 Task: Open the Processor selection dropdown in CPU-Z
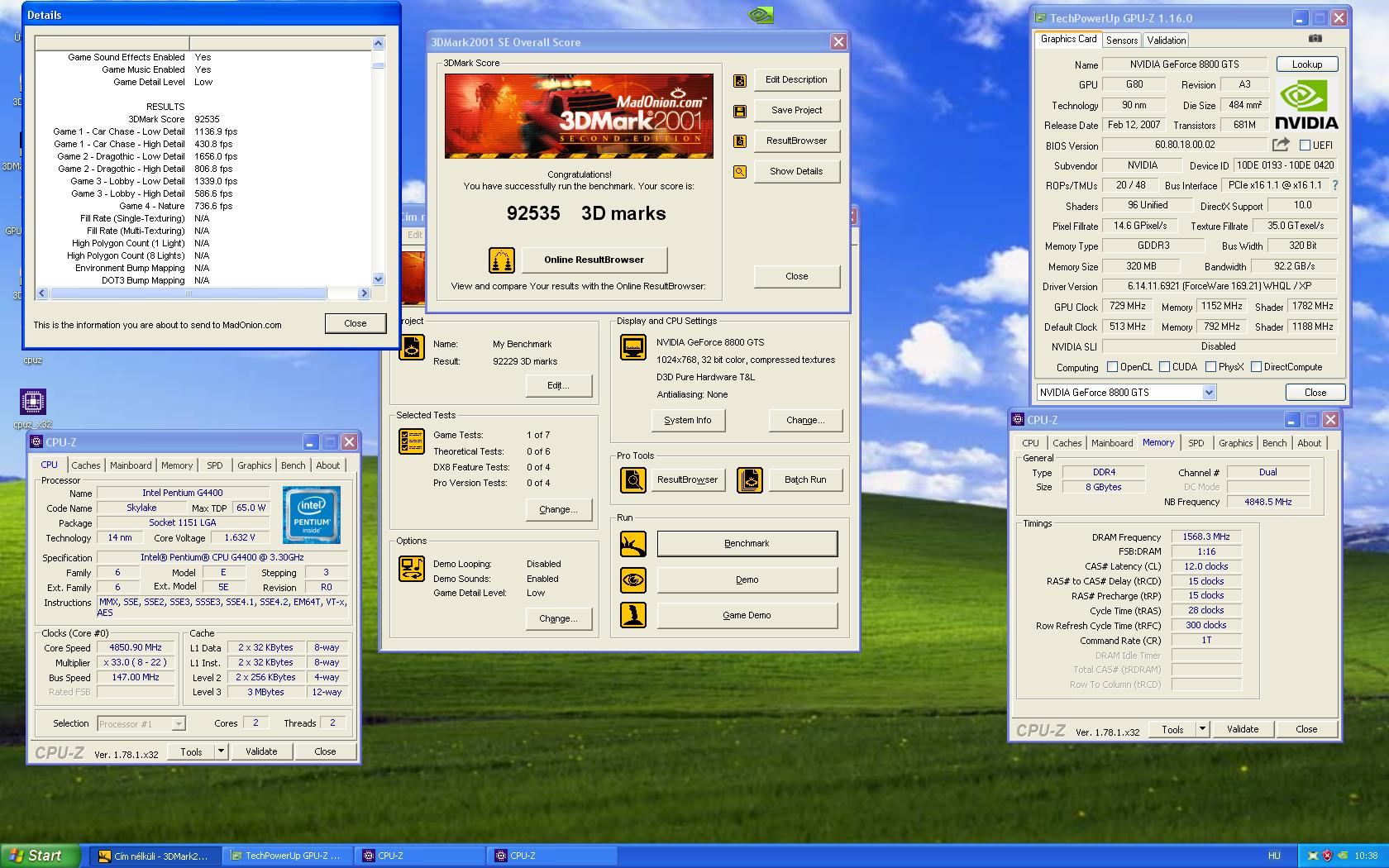(178, 724)
